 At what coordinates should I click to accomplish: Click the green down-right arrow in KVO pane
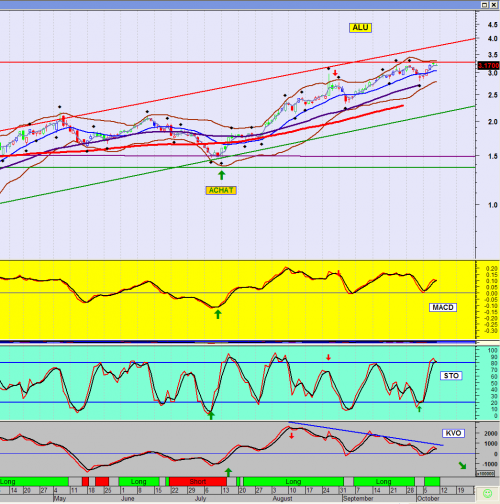pos(462,465)
